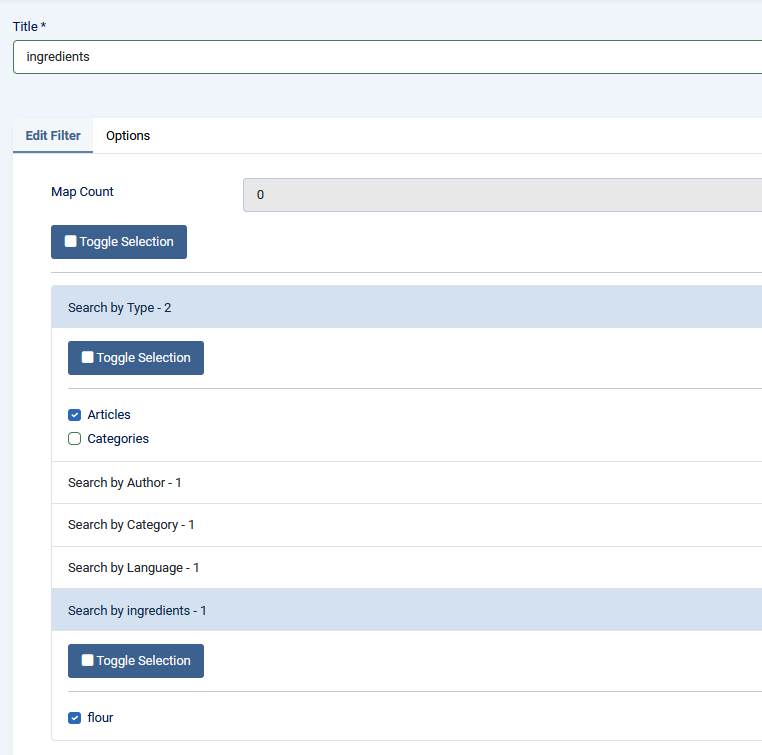
Task: Click Toggle Selection under Search by ingredients
Action: (x=136, y=661)
